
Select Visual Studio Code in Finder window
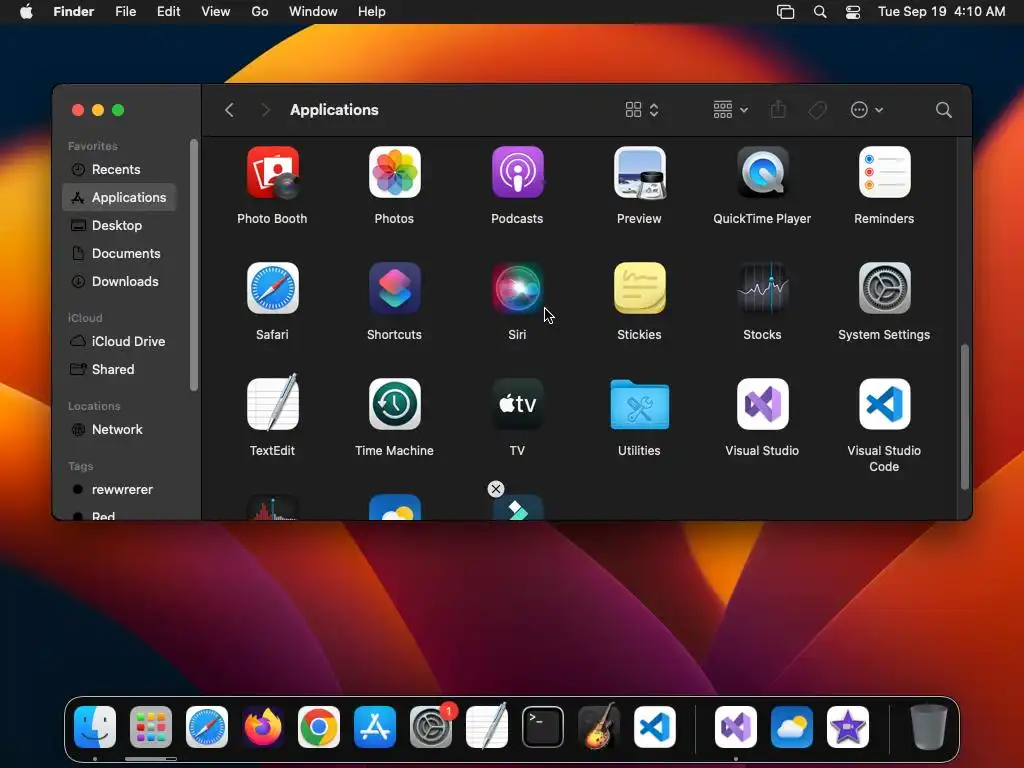pyautogui.click(x=884, y=404)
